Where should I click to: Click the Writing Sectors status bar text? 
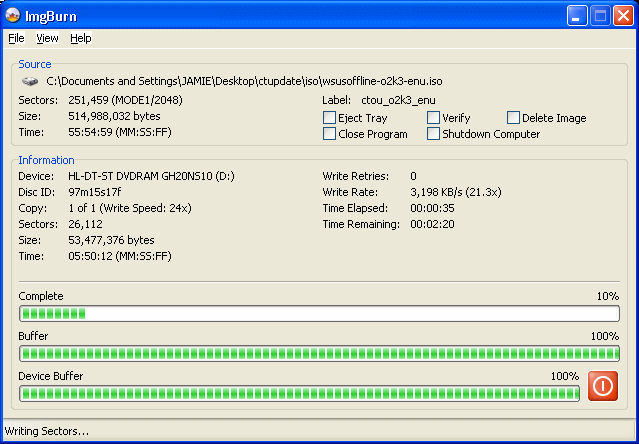coord(46,431)
